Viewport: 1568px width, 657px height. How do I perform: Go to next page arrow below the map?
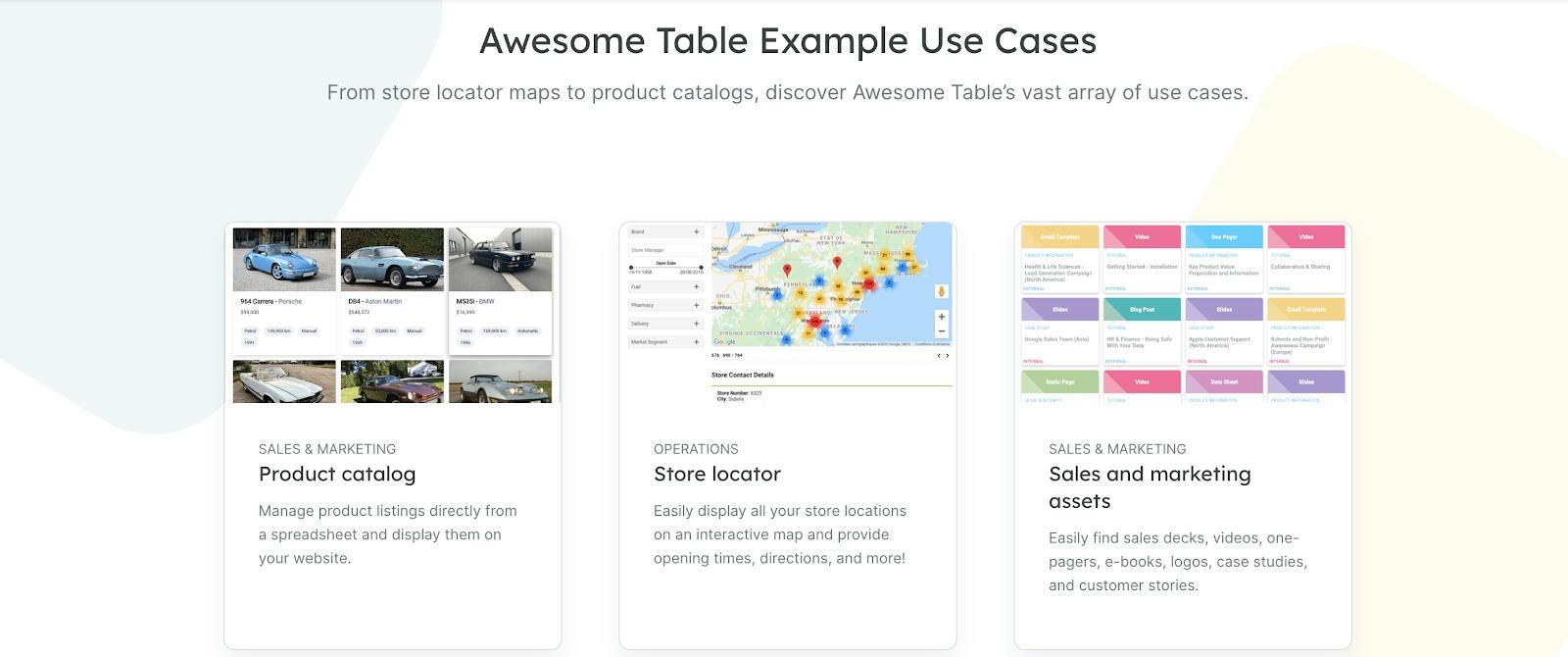coord(947,356)
